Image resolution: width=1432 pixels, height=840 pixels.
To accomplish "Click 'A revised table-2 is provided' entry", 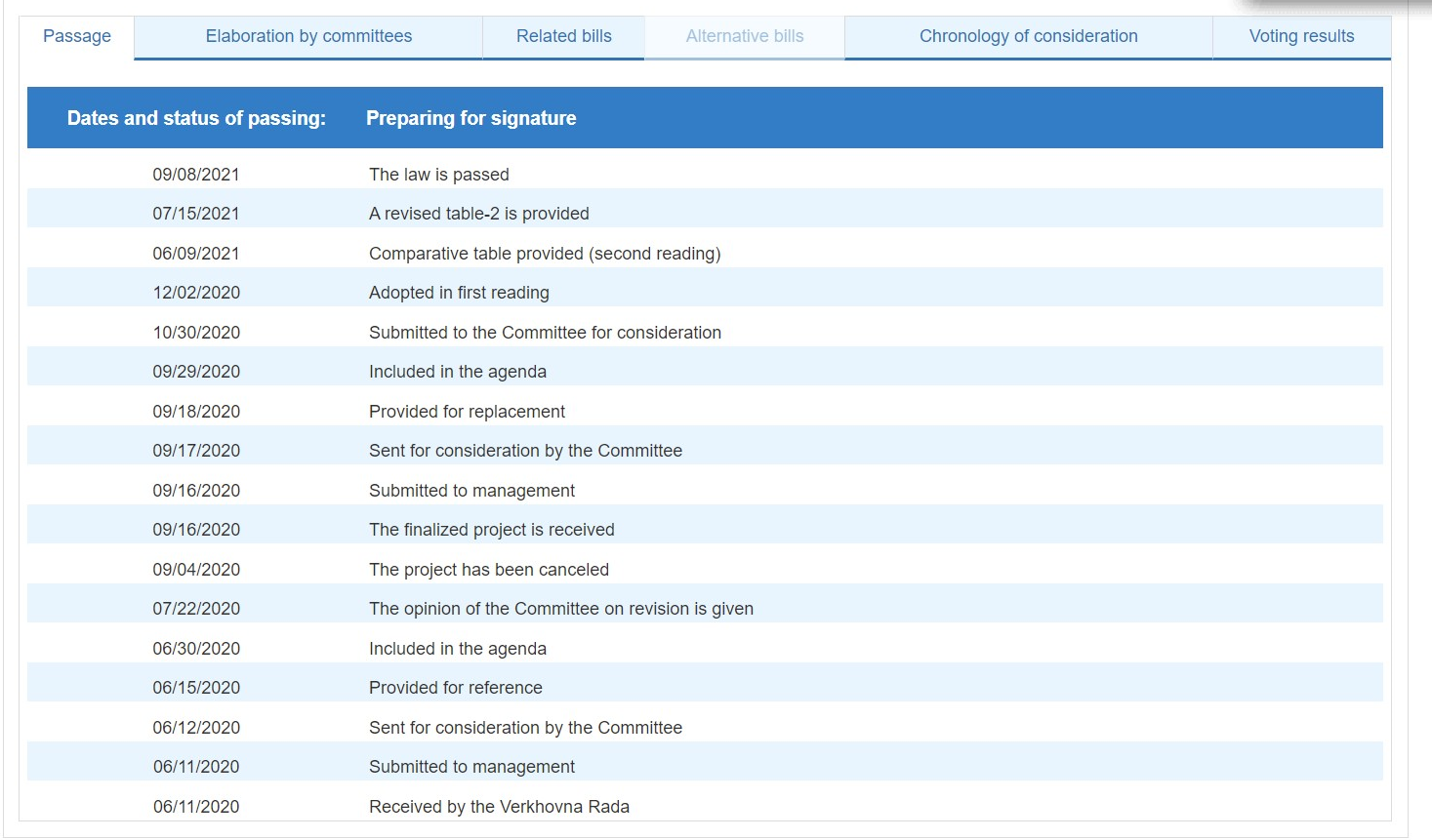I will click(x=479, y=214).
